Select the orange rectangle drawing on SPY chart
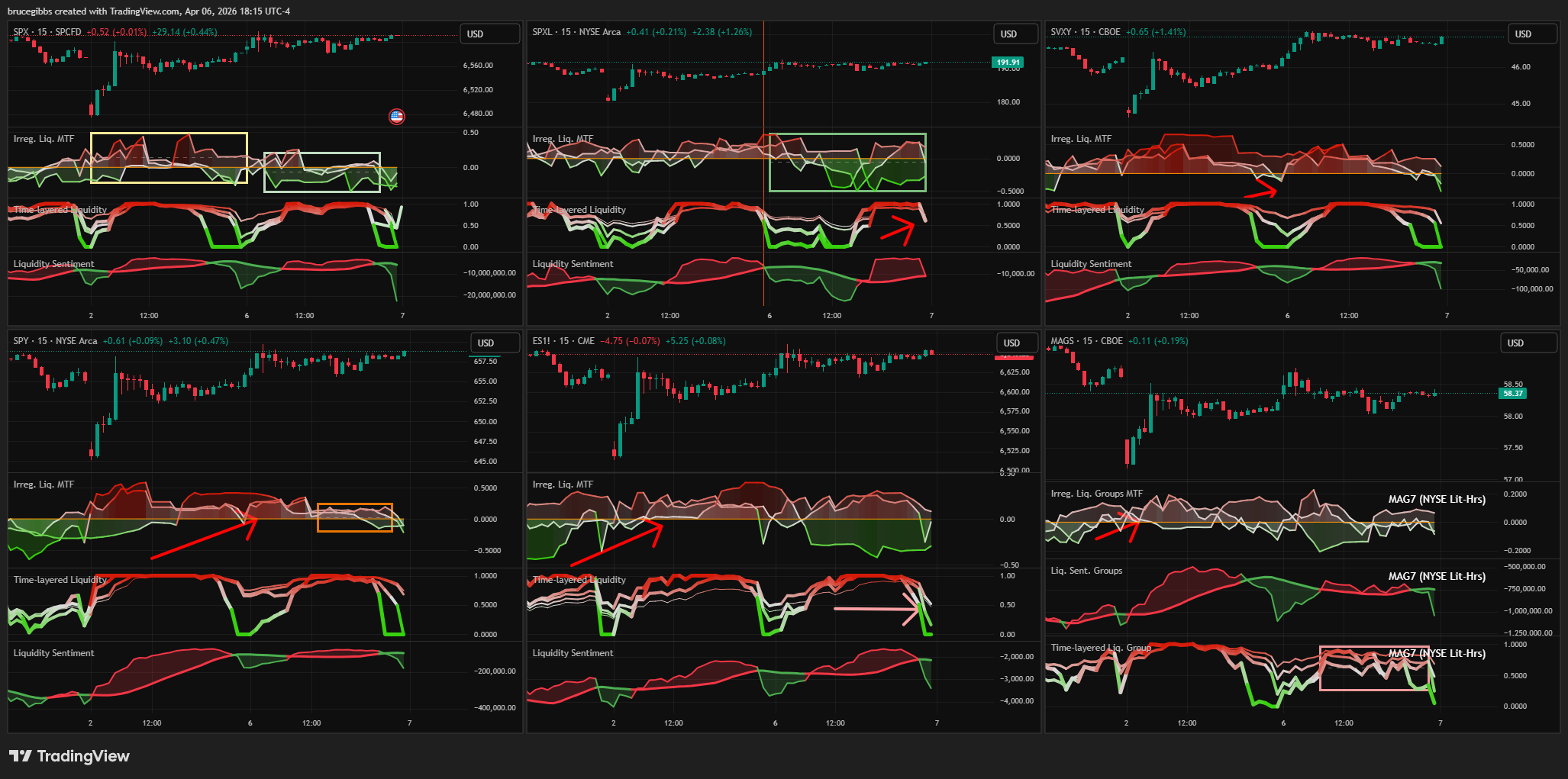The image size is (1568, 779). [355, 504]
